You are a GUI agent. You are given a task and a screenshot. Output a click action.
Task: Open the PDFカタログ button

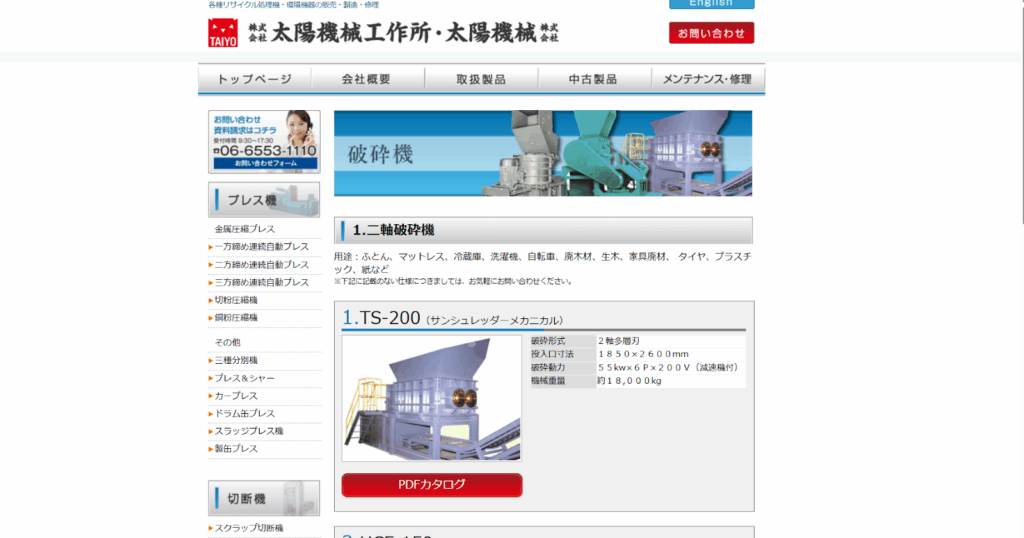coord(432,484)
